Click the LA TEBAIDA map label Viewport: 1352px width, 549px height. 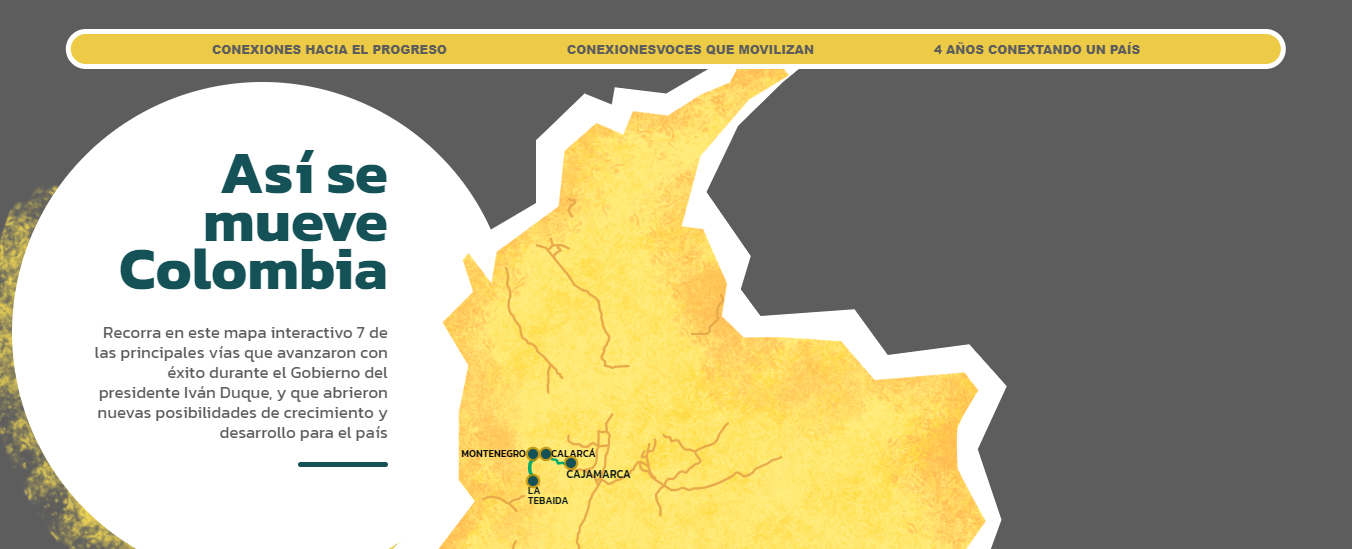[x=548, y=495]
